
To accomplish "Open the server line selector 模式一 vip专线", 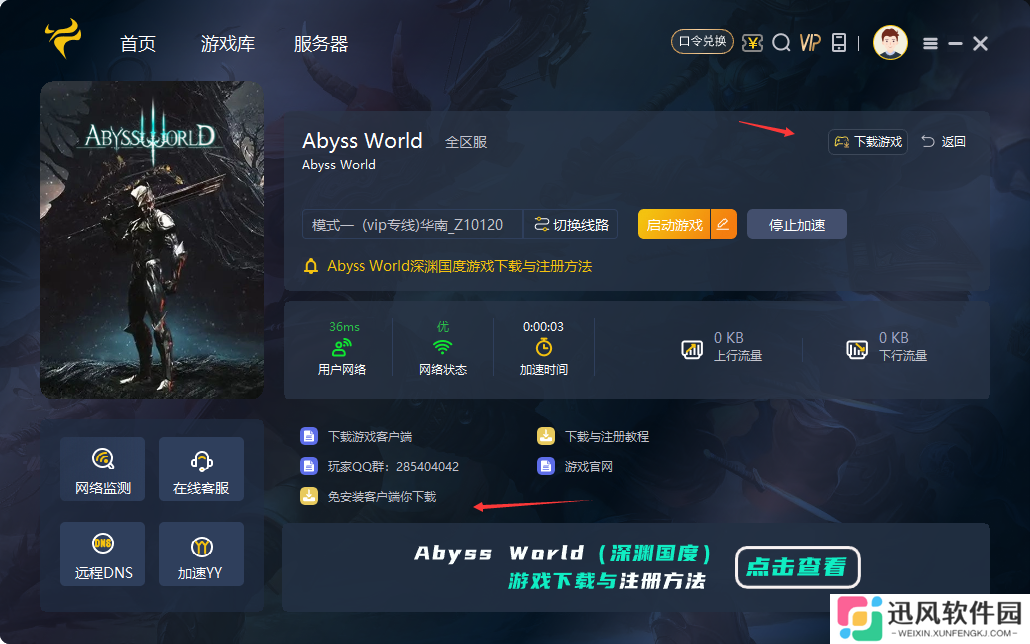I will point(412,224).
